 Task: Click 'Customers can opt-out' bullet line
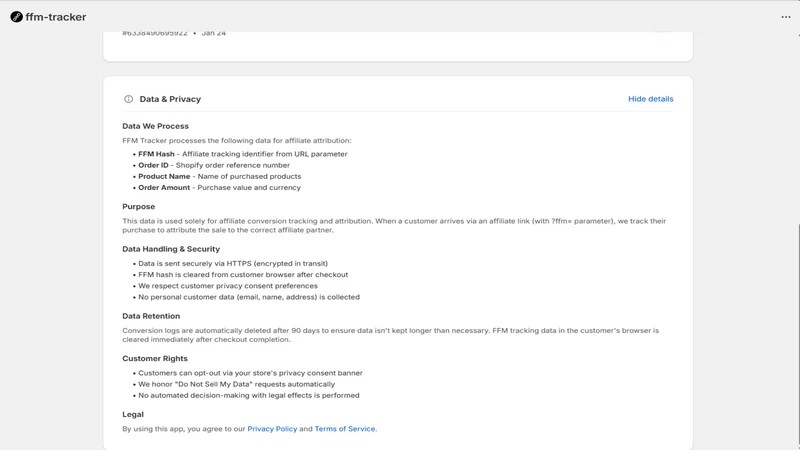(251, 373)
